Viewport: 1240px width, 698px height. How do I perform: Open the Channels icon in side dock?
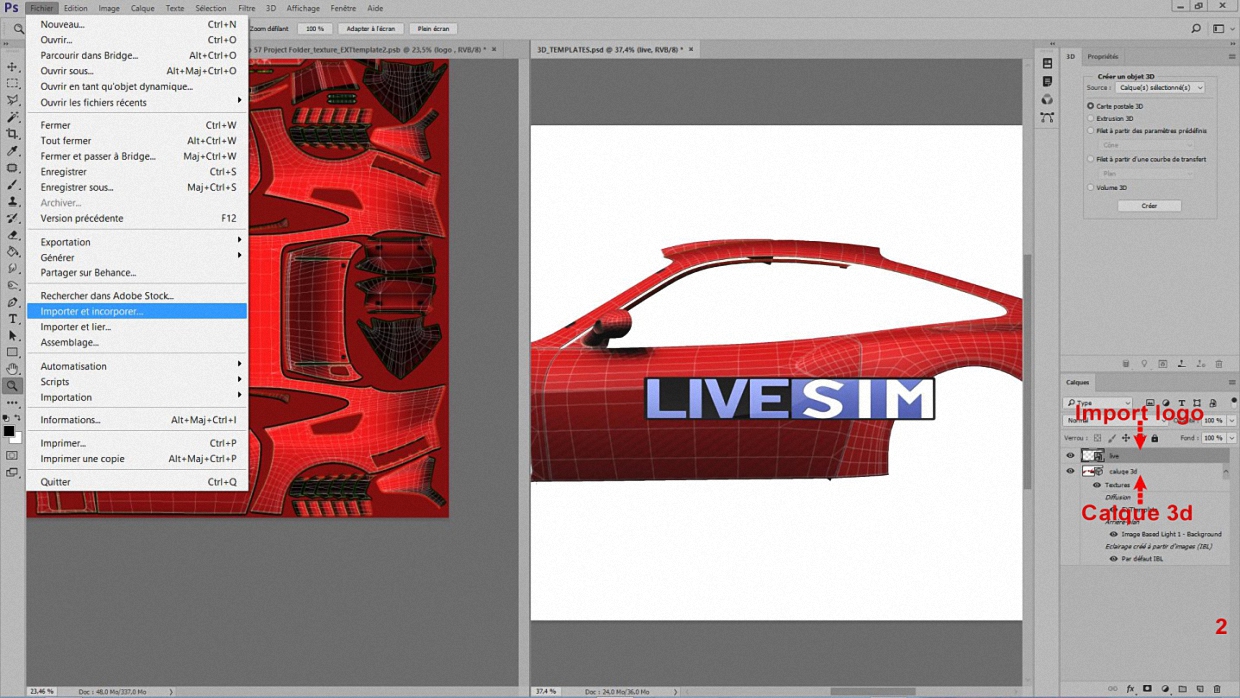pyautogui.click(x=1047, y=99)
